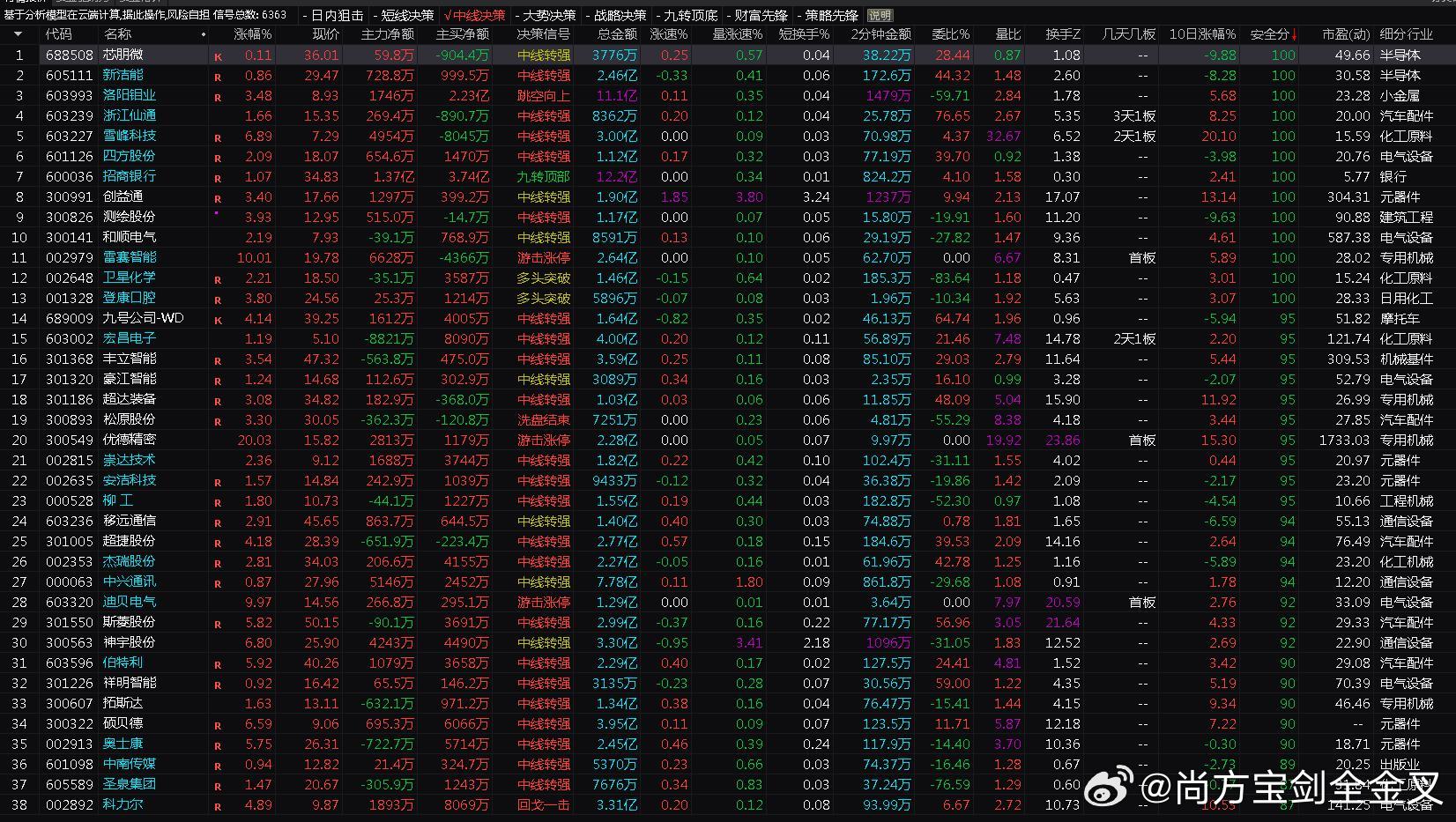Select the stock name 硕贝德
The height and width of the screenshot is (822, 1456).
tap(123, 723)
